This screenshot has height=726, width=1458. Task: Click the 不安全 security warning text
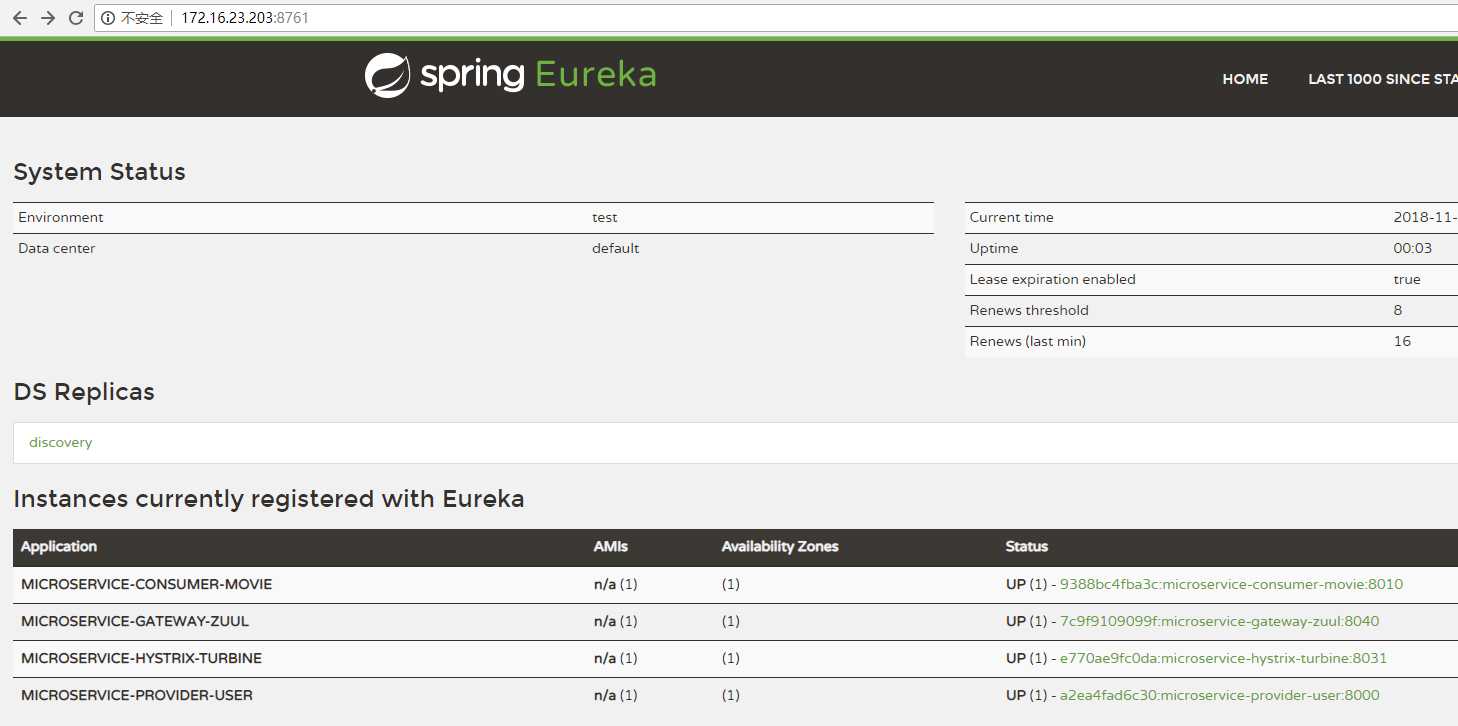coord(142,18)
